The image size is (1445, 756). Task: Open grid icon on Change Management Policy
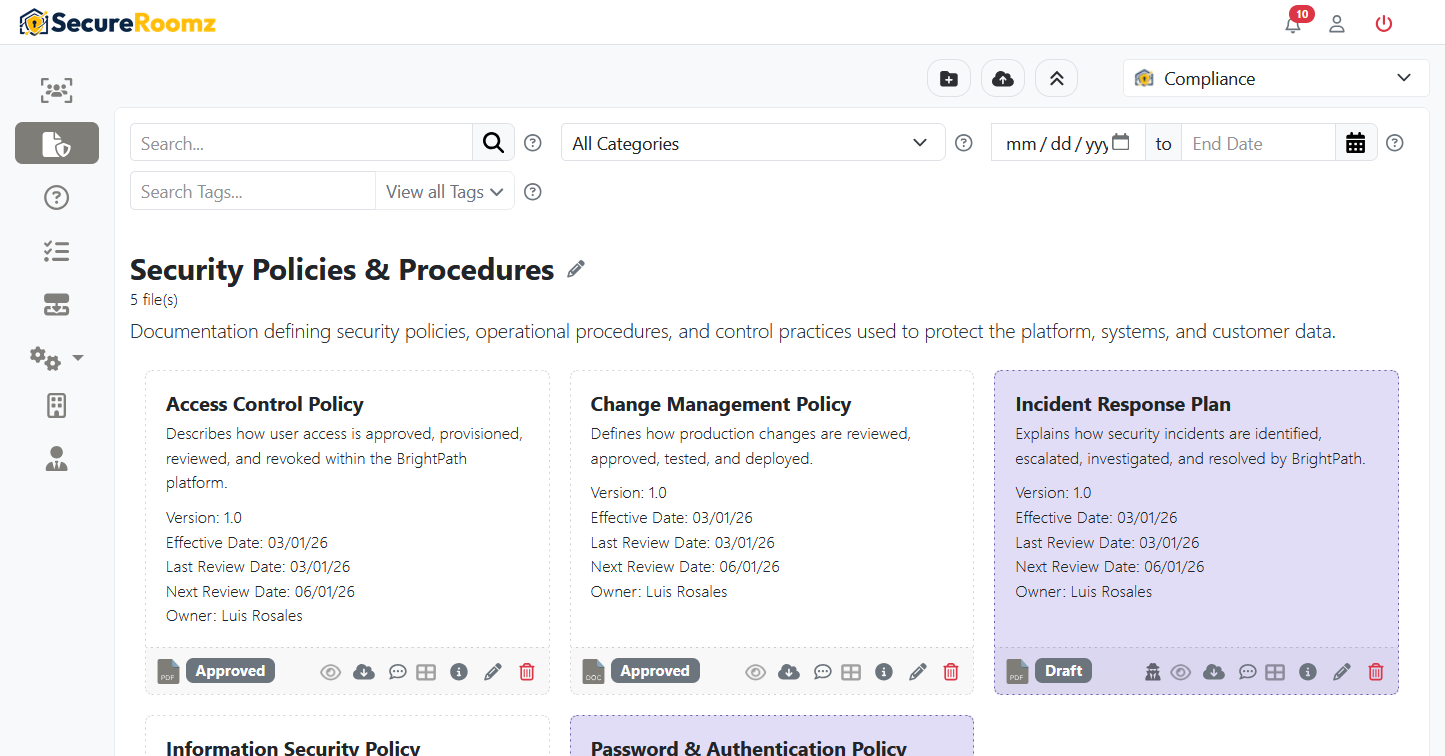tap(851, 672)
